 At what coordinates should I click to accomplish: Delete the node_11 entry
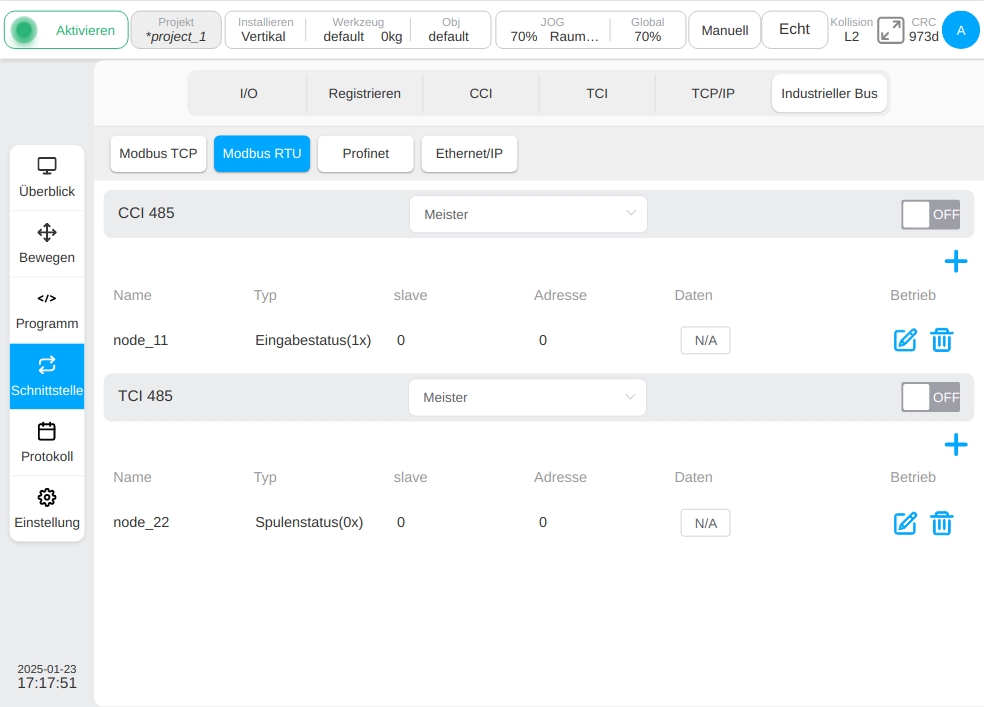[941, 340]
